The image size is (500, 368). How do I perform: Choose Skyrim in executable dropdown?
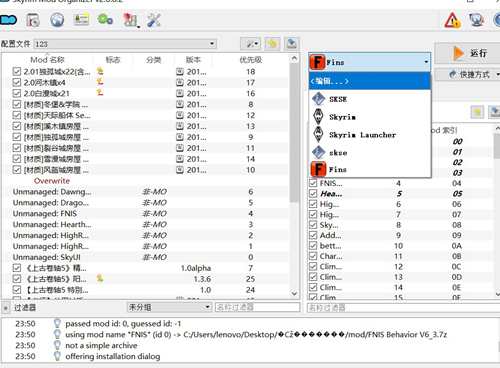pos(370,117)
